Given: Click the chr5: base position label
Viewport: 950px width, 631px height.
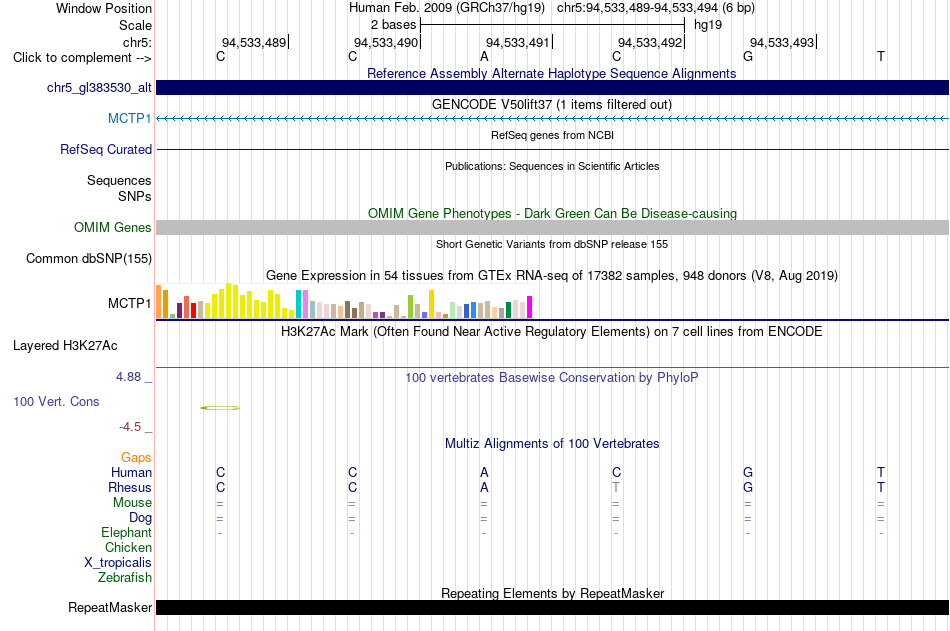Looking at the screenshot, I should coord(137,42).
